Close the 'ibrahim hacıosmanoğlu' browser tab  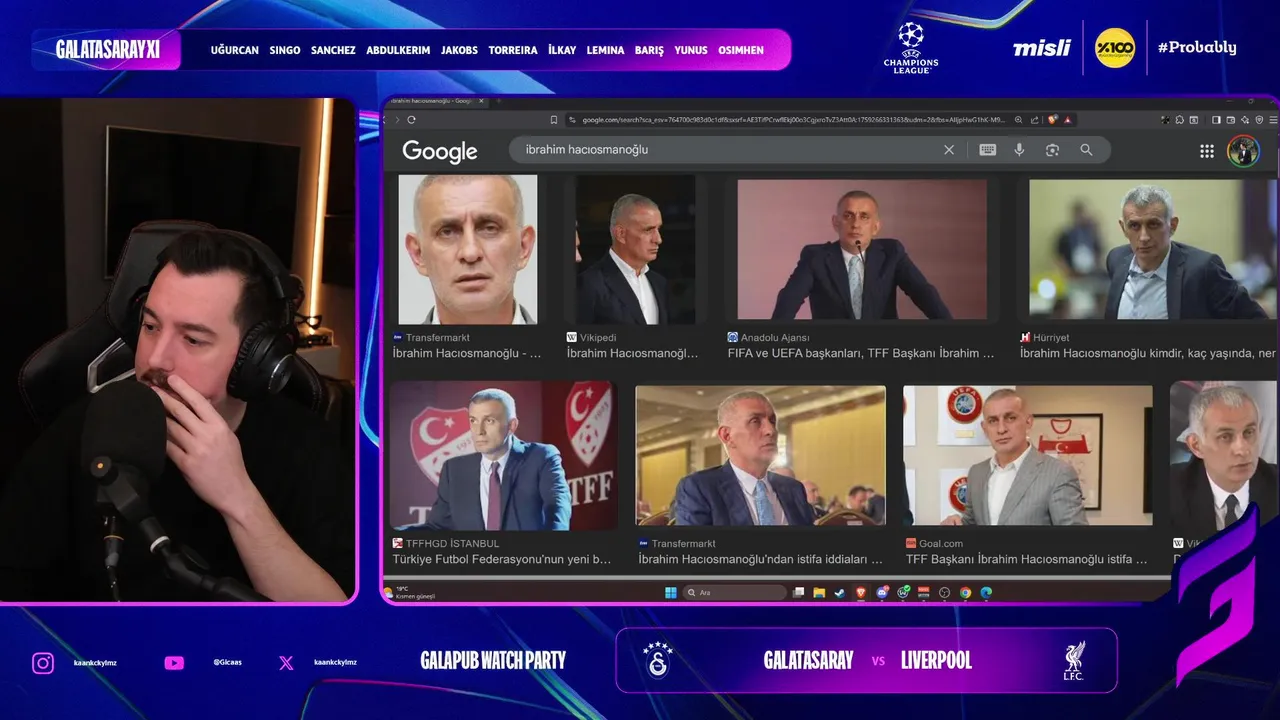482,101
